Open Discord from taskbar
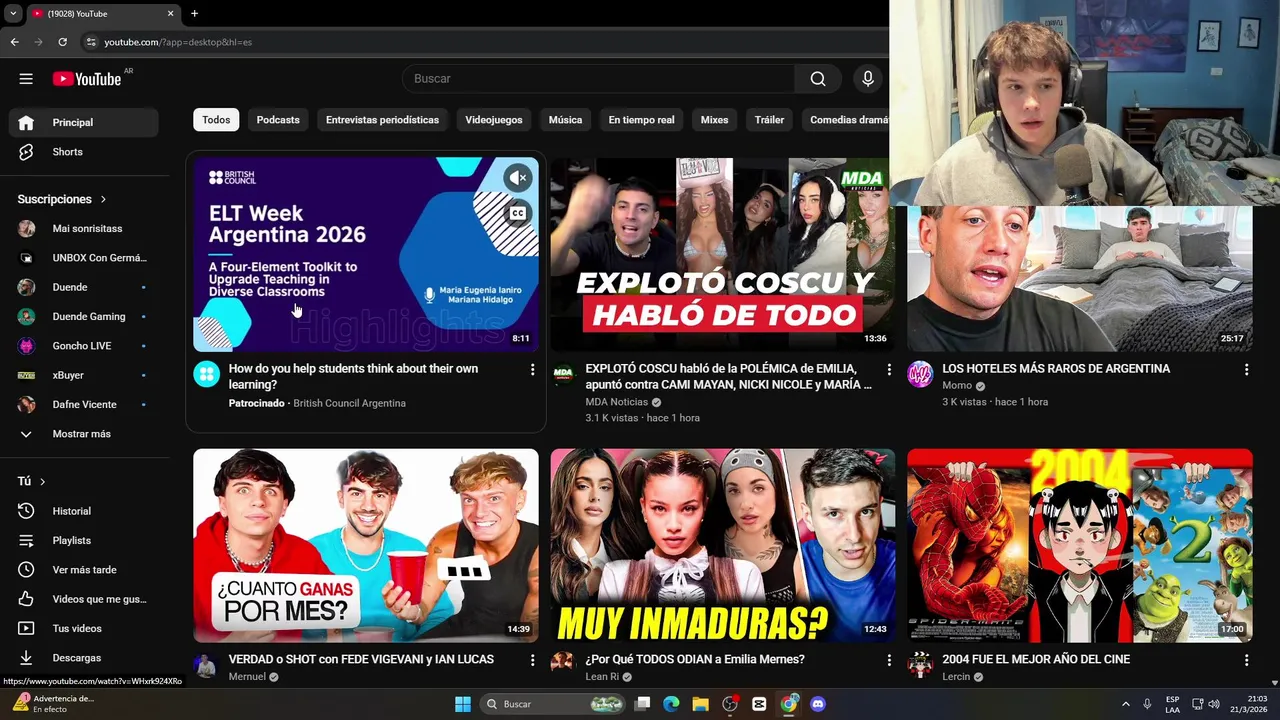The height and width of the screenshot is (720, 1280). pyautogui.click(x=818, y=704)
